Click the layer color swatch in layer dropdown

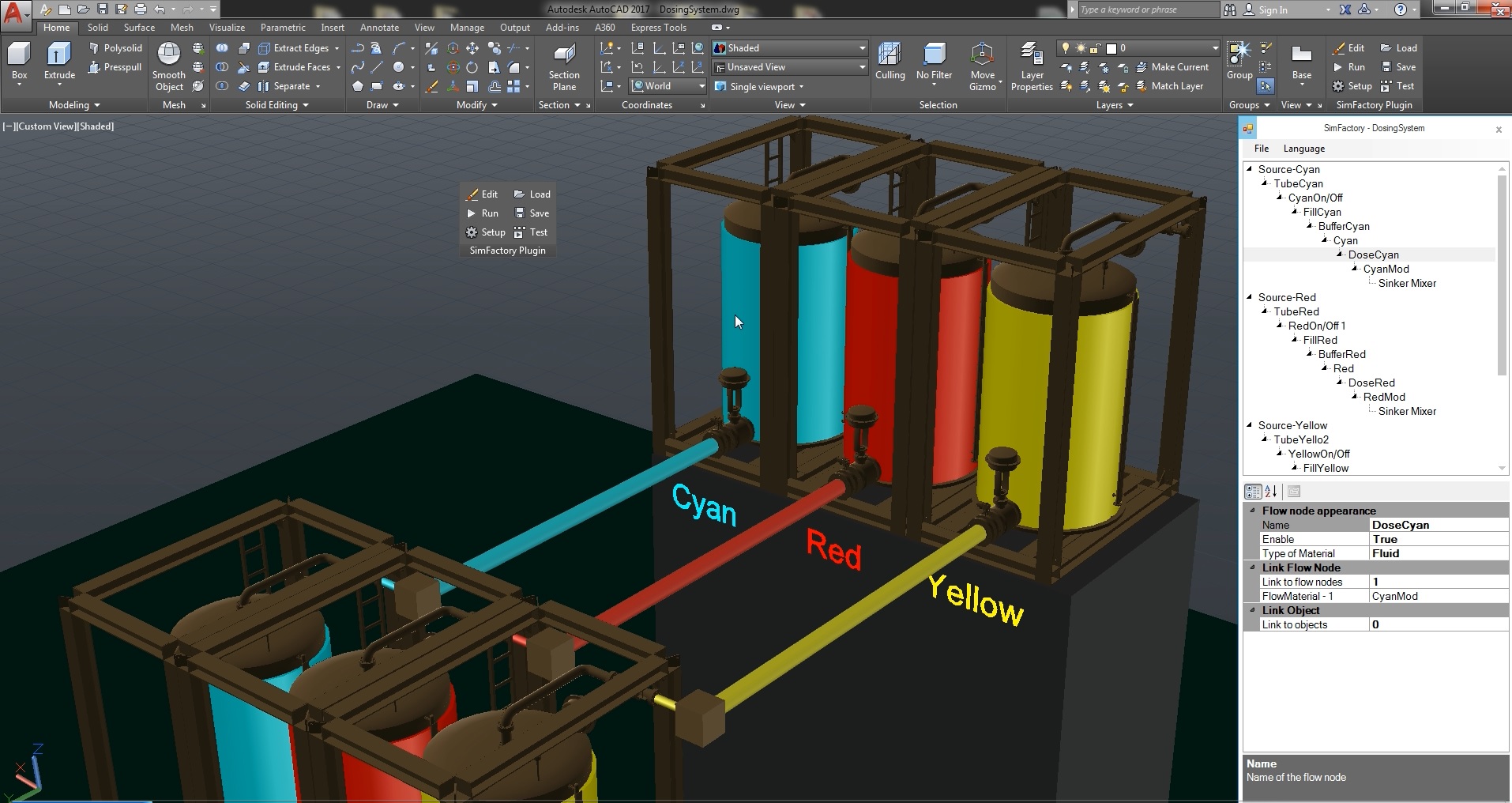pos(1111,48)
